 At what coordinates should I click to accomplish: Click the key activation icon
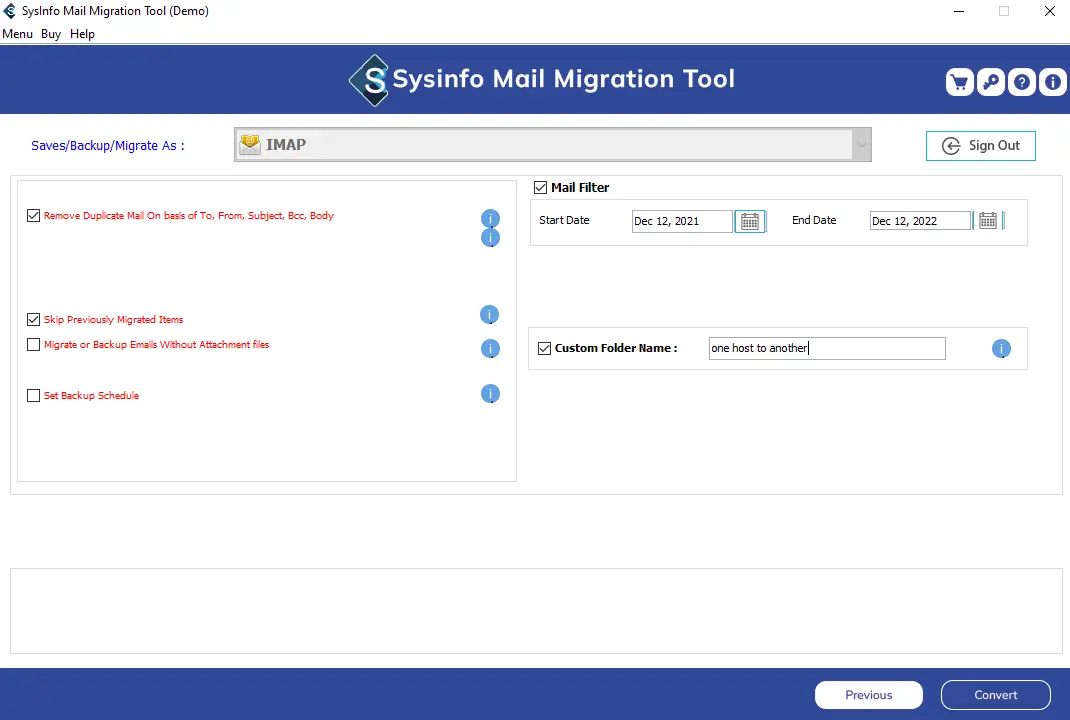[x=991, y=83]
